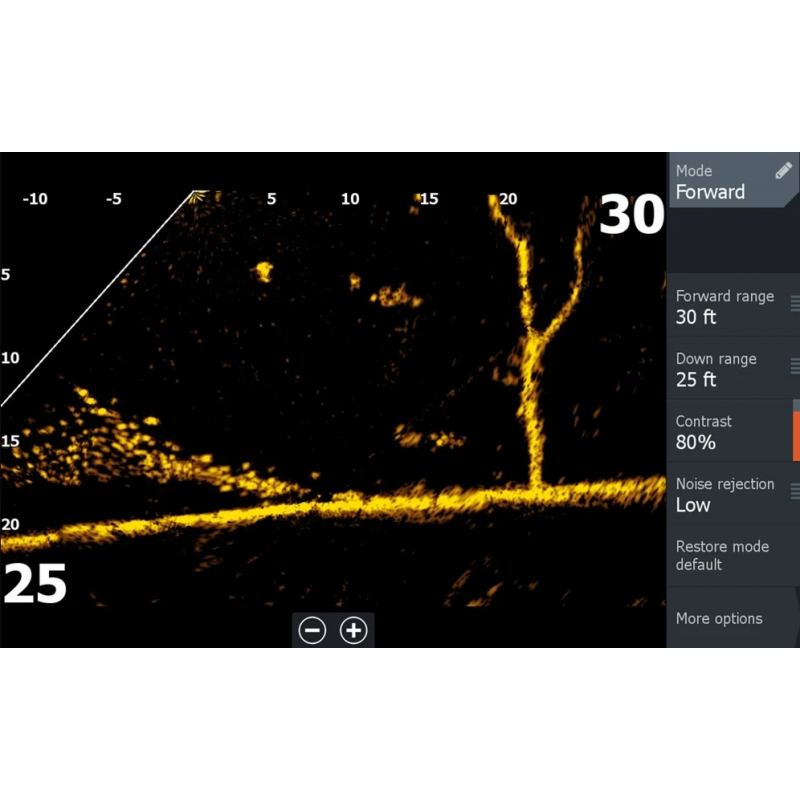
Task: Click the transducer origin at beam apex
Action: [196, 194]
